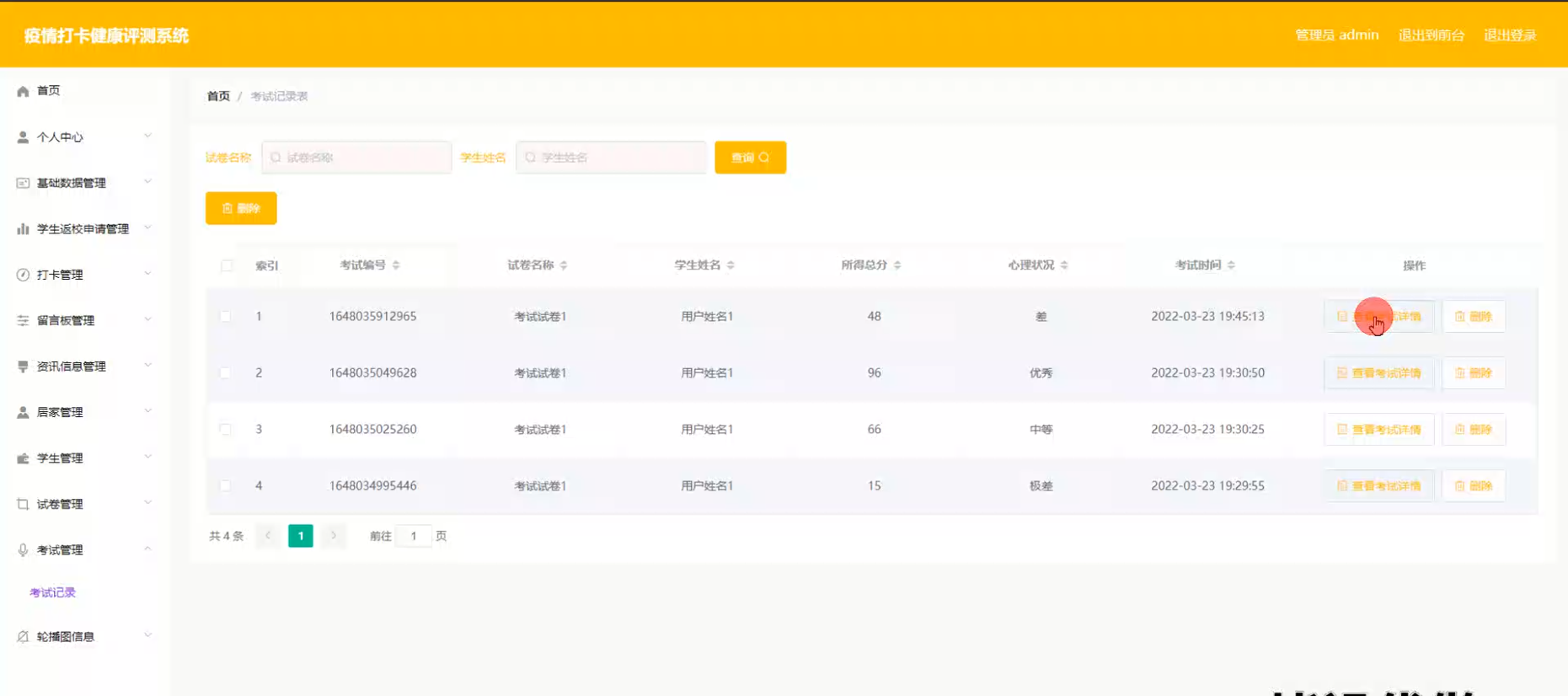Click 退出登录 in the header
This screenshot has height=696, width=1568.
point(1510,35)
